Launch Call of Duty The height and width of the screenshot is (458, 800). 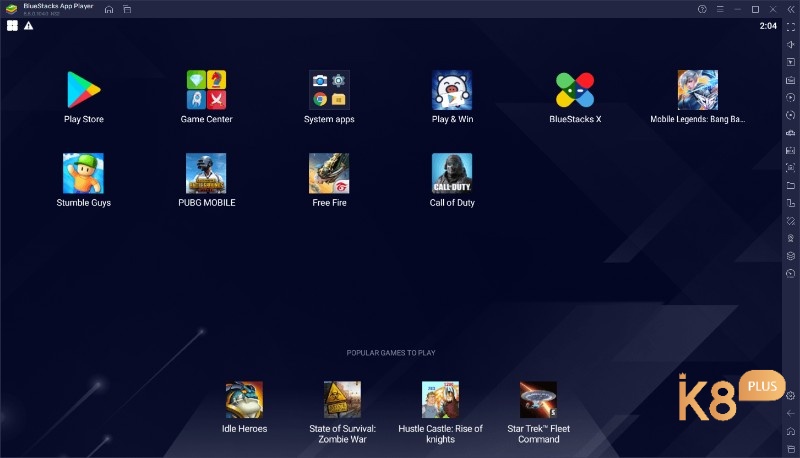[452, 173]
